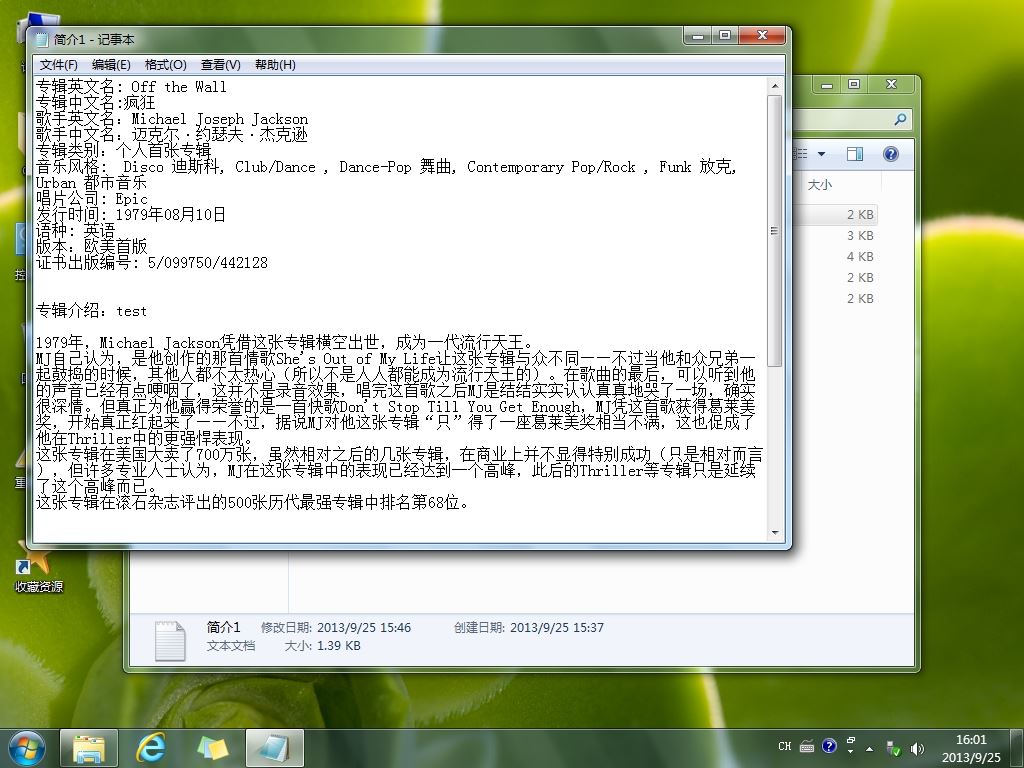
Task: Click the yellow-green sticky notes taskbar icon
Action: (x=213, y=748)
